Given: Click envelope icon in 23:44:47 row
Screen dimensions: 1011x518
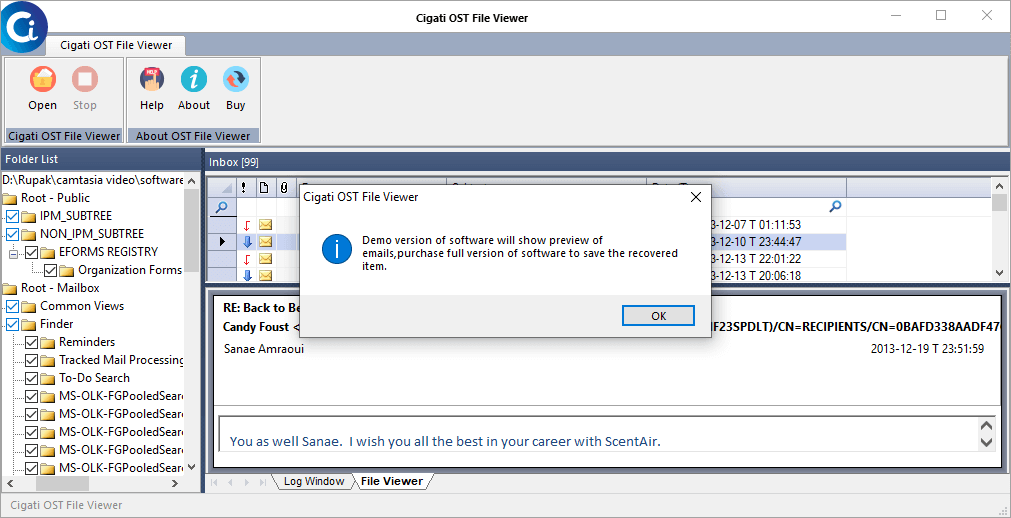Looking at the screenshot, I should click(x=266, y=242).
